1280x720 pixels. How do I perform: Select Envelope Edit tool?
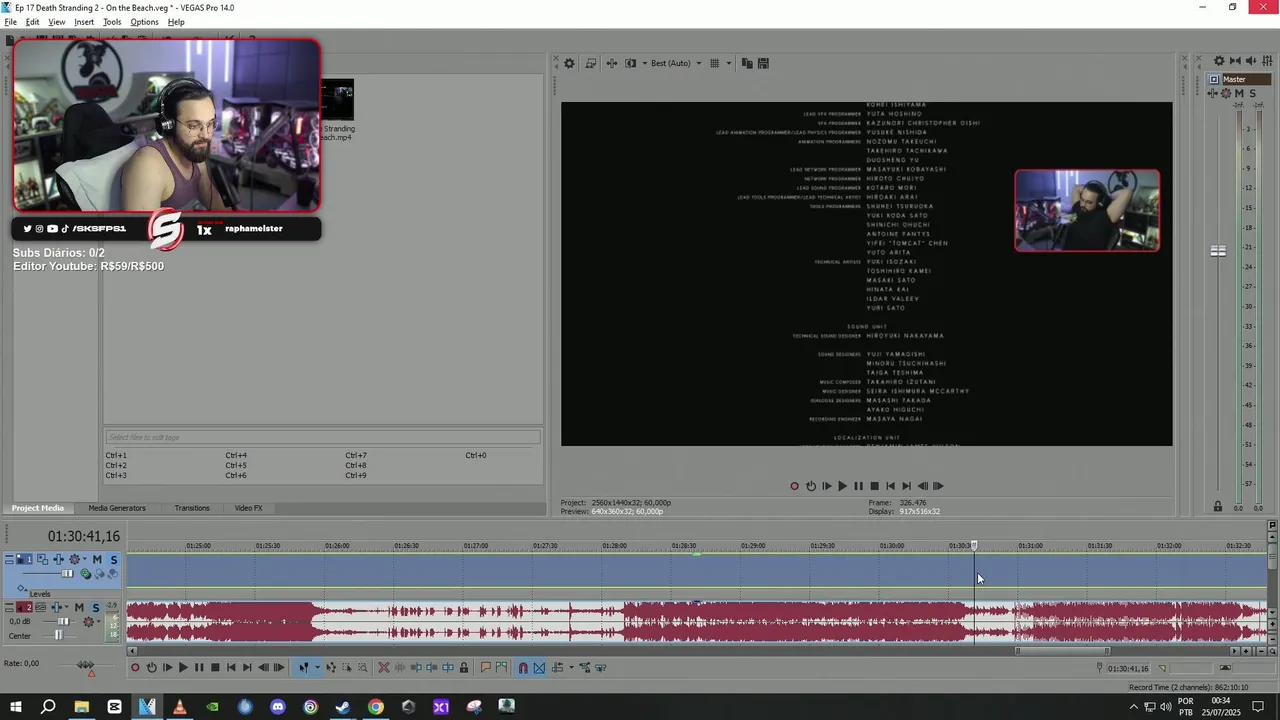click(331, 667)
